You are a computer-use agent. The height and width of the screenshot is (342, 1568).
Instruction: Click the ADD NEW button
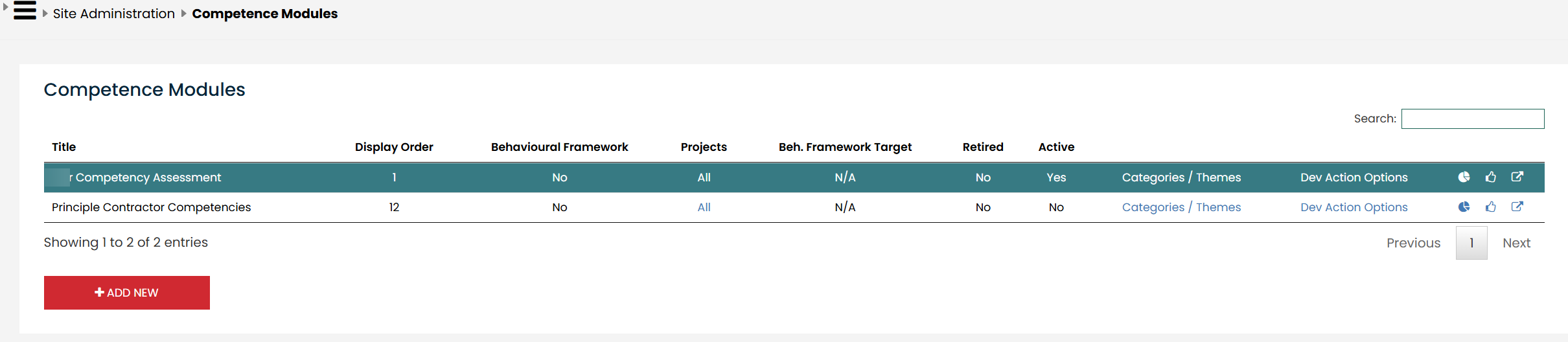(127, 293)
